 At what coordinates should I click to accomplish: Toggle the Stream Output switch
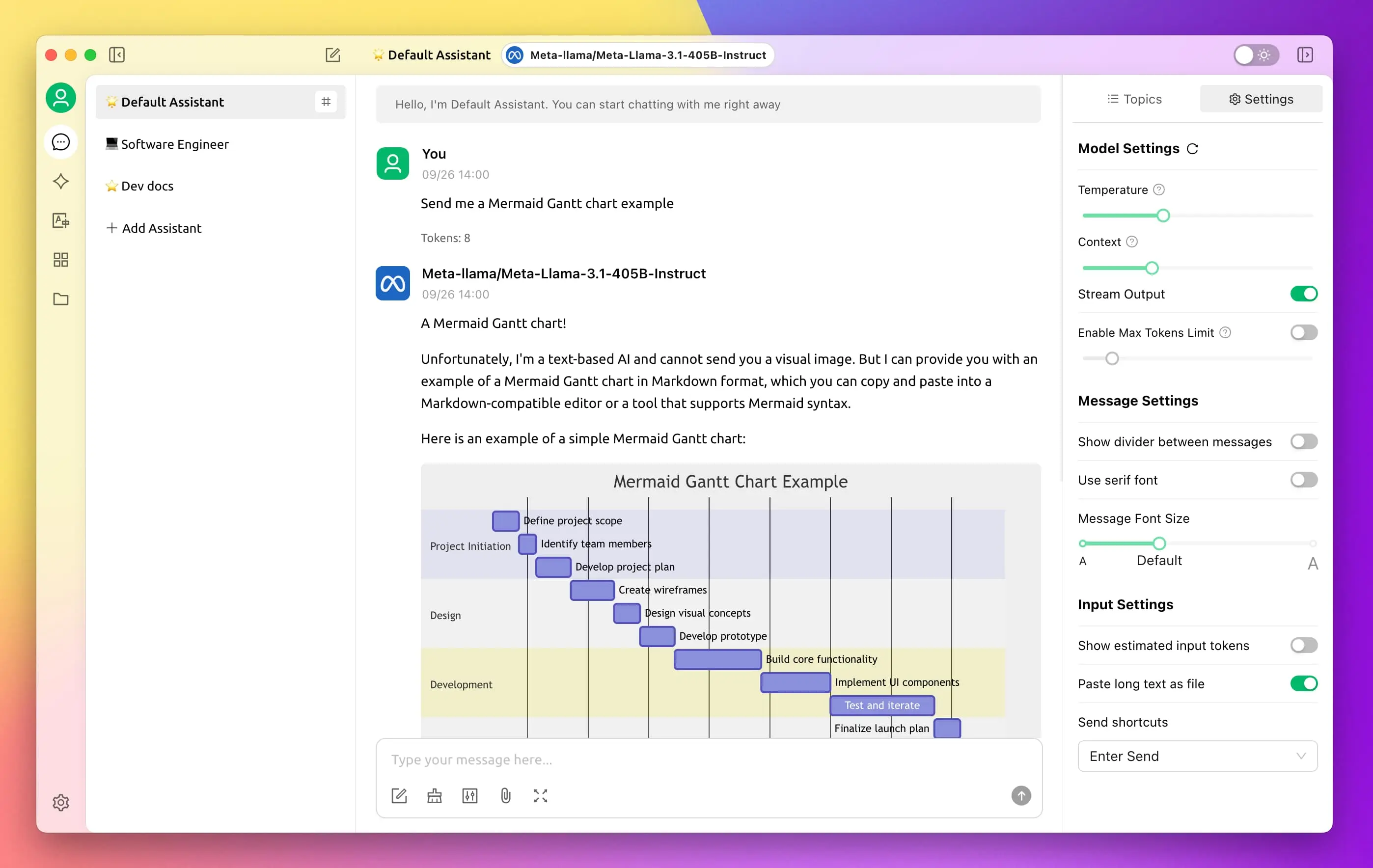click(x=1303, y=293)
